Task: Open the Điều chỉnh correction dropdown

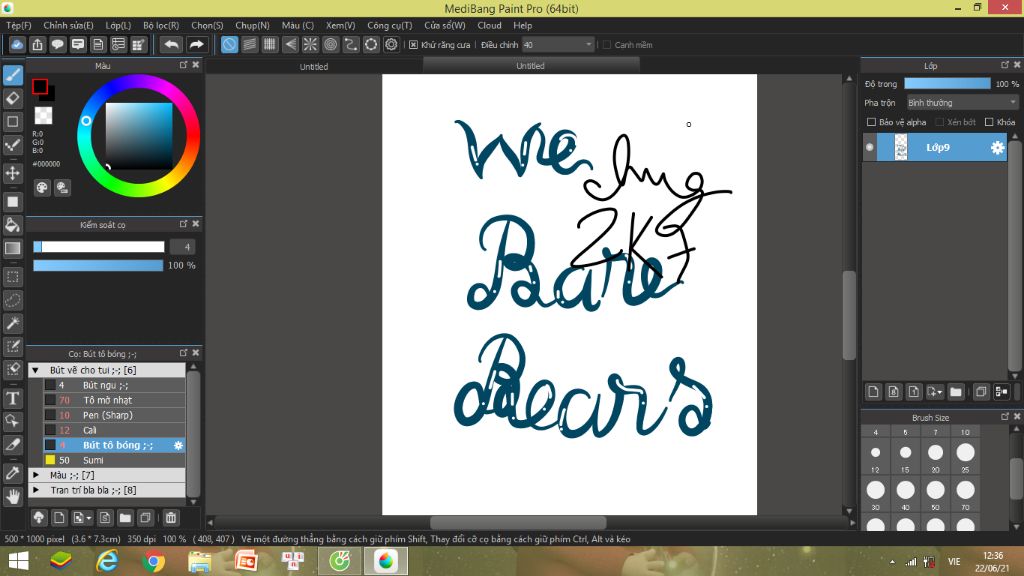Action: (558, 45)
